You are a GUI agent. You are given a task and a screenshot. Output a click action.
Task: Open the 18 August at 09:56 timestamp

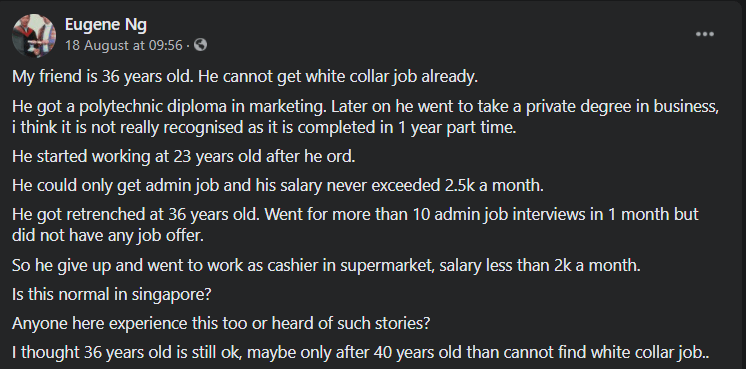click(x=124, y=45)
